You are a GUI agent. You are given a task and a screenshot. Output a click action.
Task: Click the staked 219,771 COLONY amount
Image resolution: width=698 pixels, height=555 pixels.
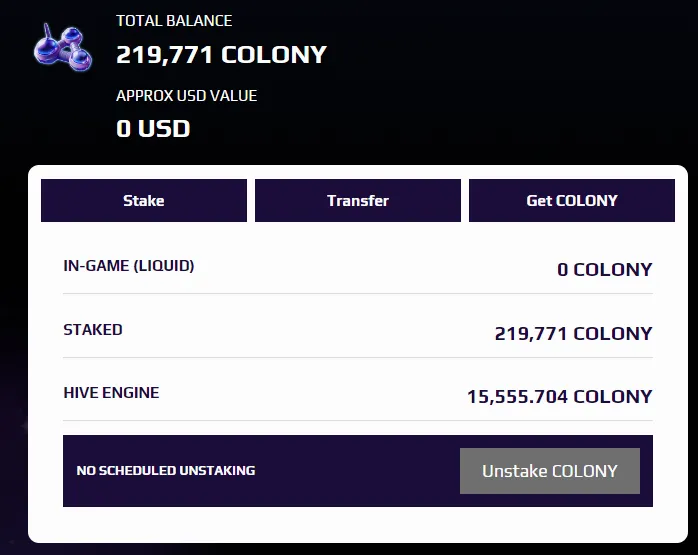coord(573,333)
